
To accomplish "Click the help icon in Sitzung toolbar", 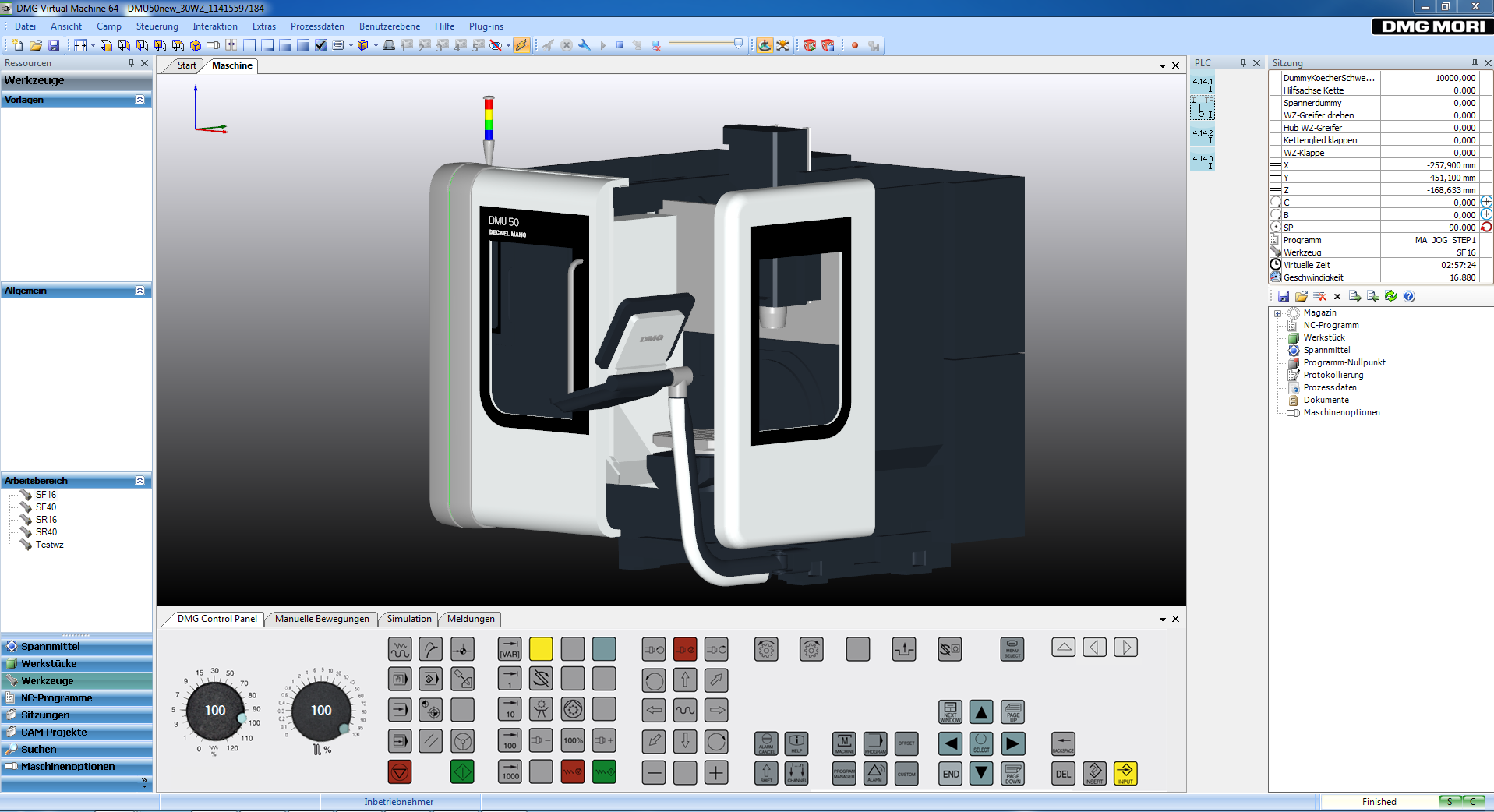I will [1409, 296].
